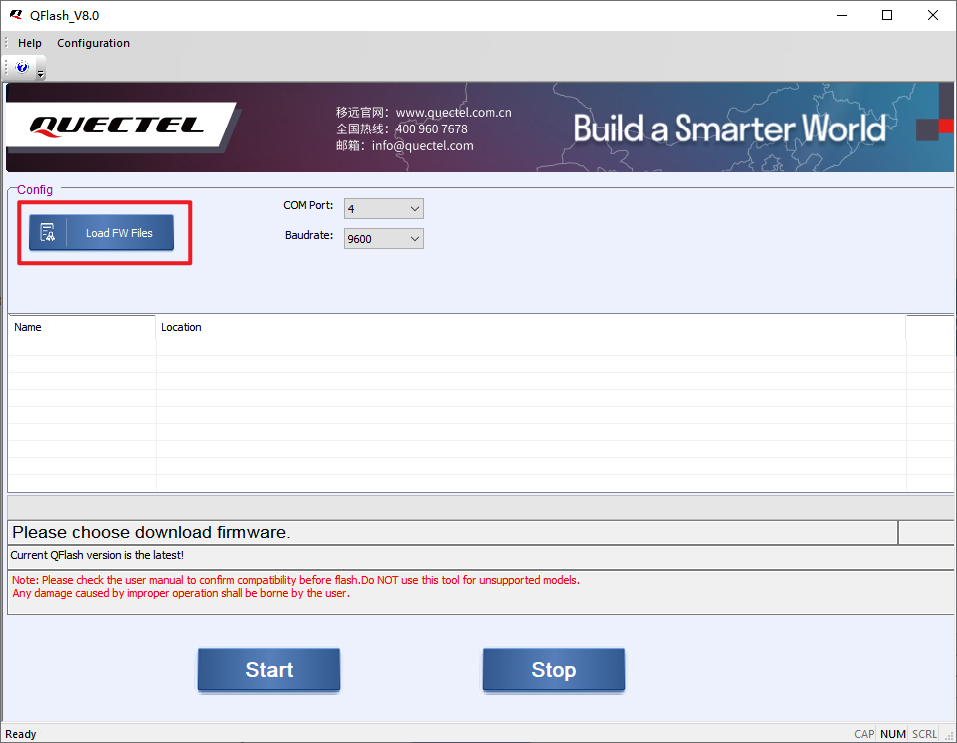Maximize the QFlash window
Screen dimensions: 957x743
pos(887,15)
